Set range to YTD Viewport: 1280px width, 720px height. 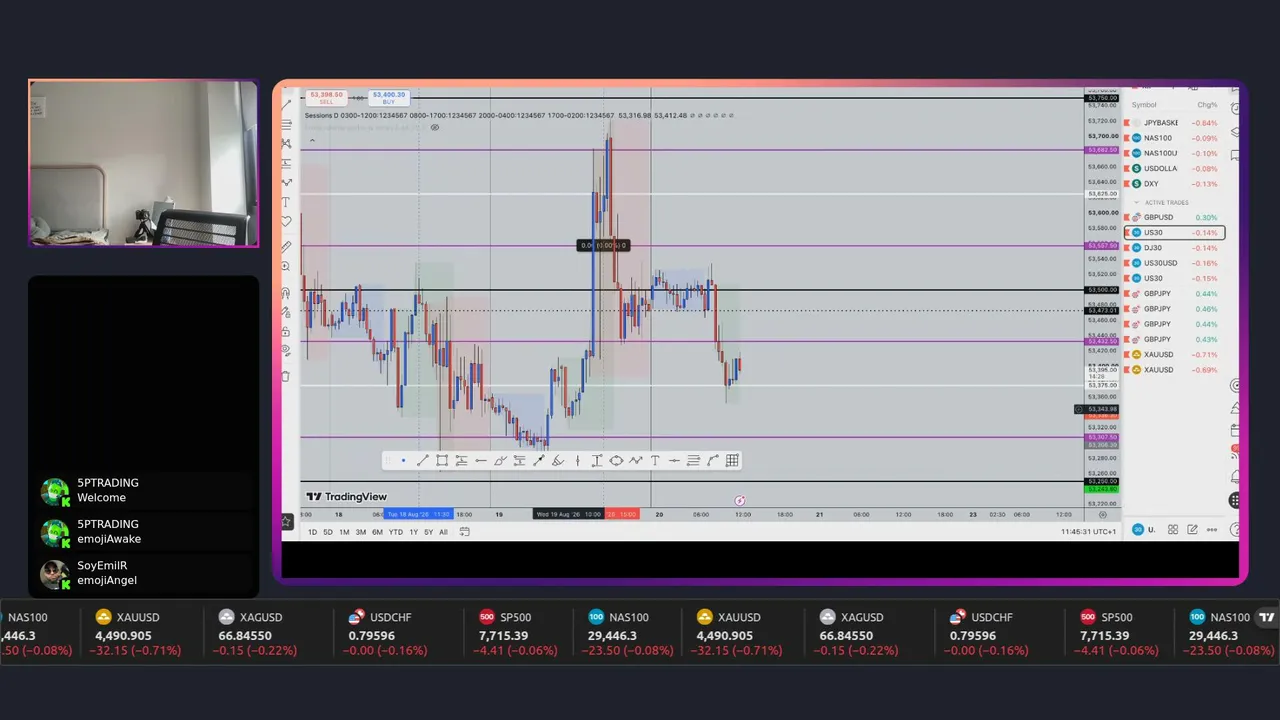click(395, 532)
